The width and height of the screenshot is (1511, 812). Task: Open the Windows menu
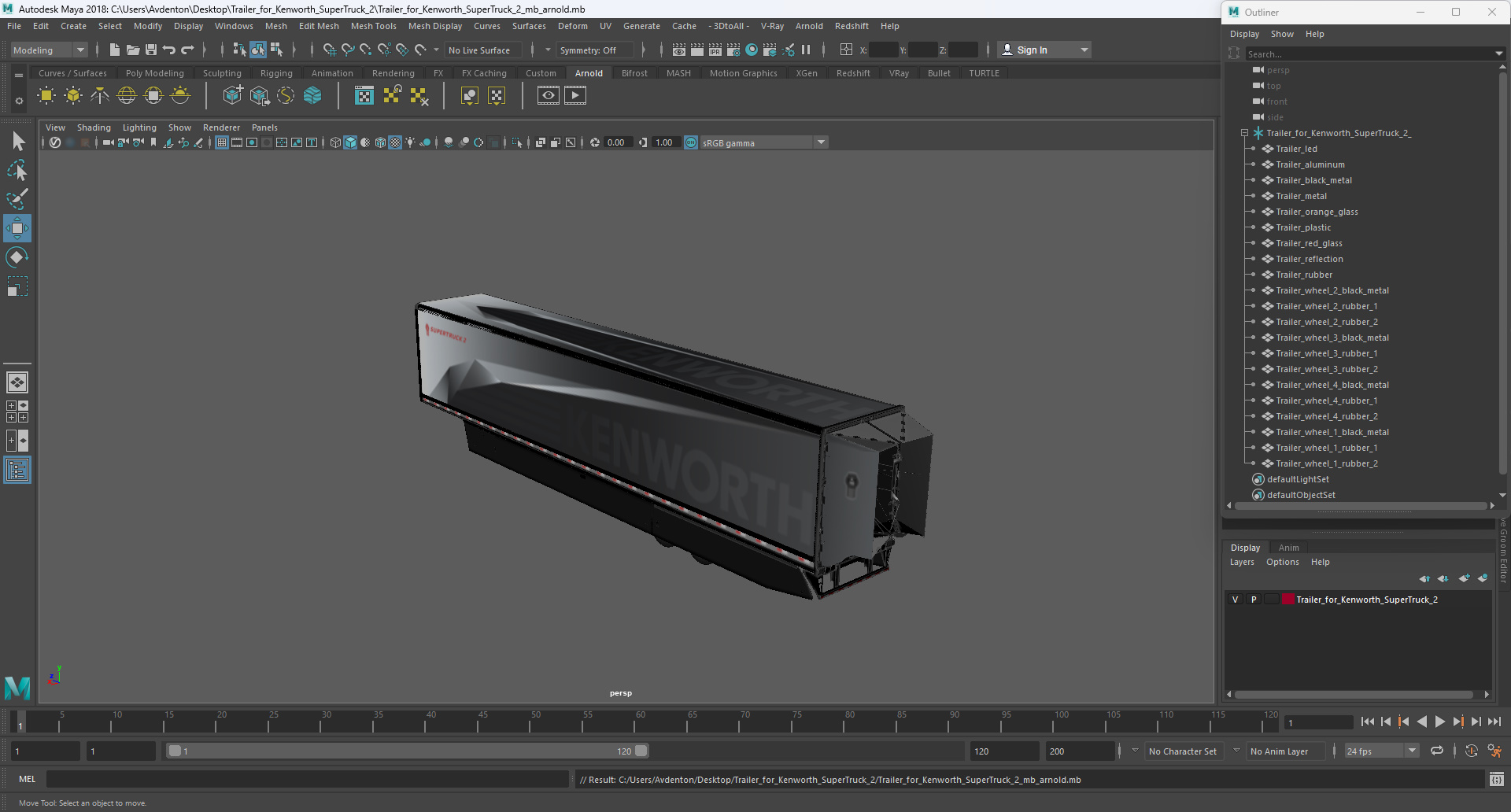(x=234, y=26)
